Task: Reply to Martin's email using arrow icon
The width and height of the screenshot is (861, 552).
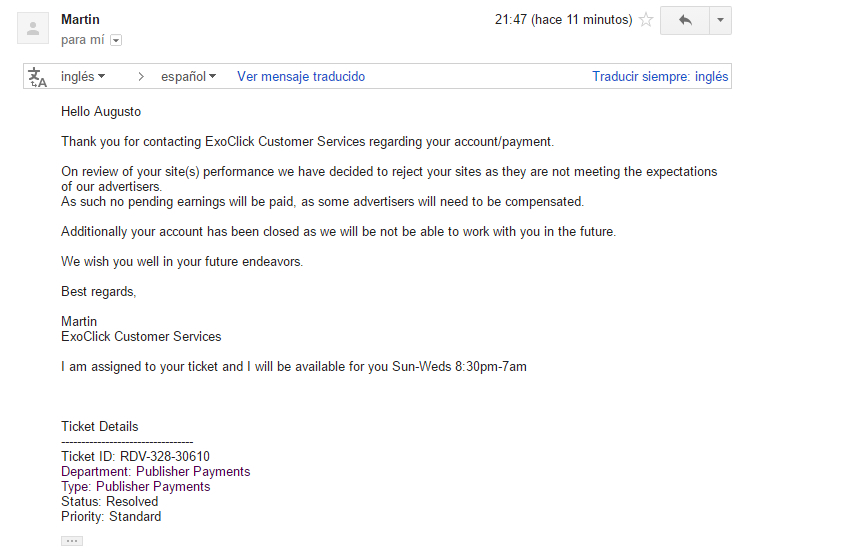Action: (685, 20)
